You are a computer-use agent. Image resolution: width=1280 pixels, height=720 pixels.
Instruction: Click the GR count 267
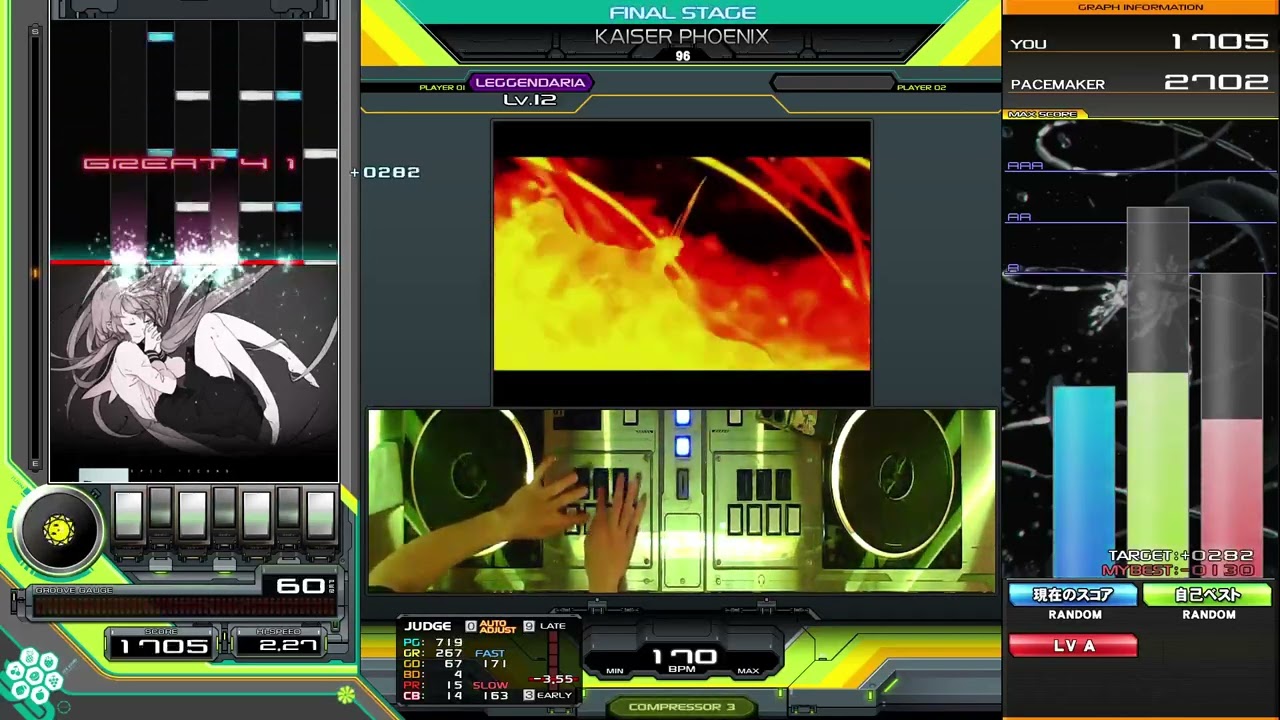click(x=449, y=653)
